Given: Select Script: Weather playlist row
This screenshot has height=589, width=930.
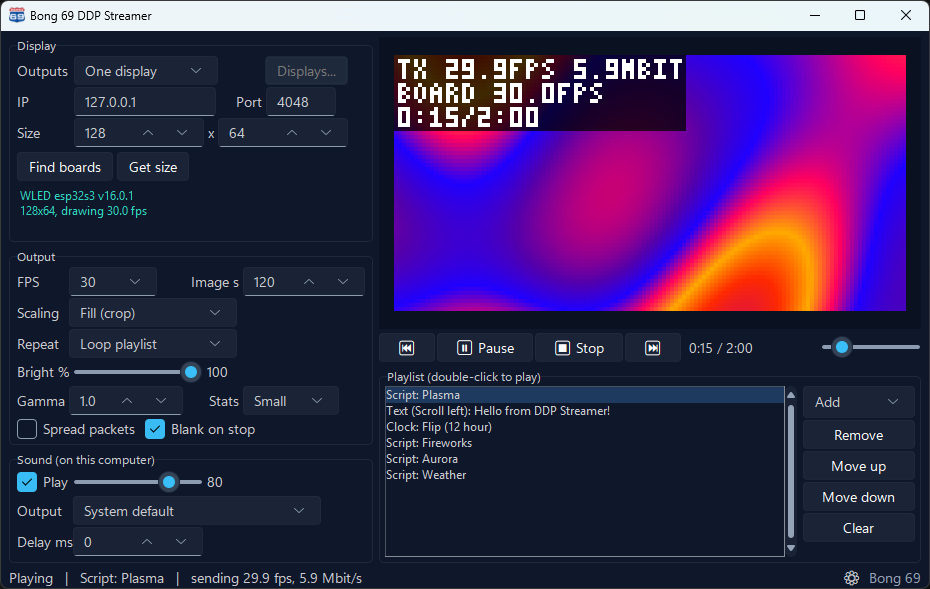Looking at the screenshot, I should click(x=585, y=475).
